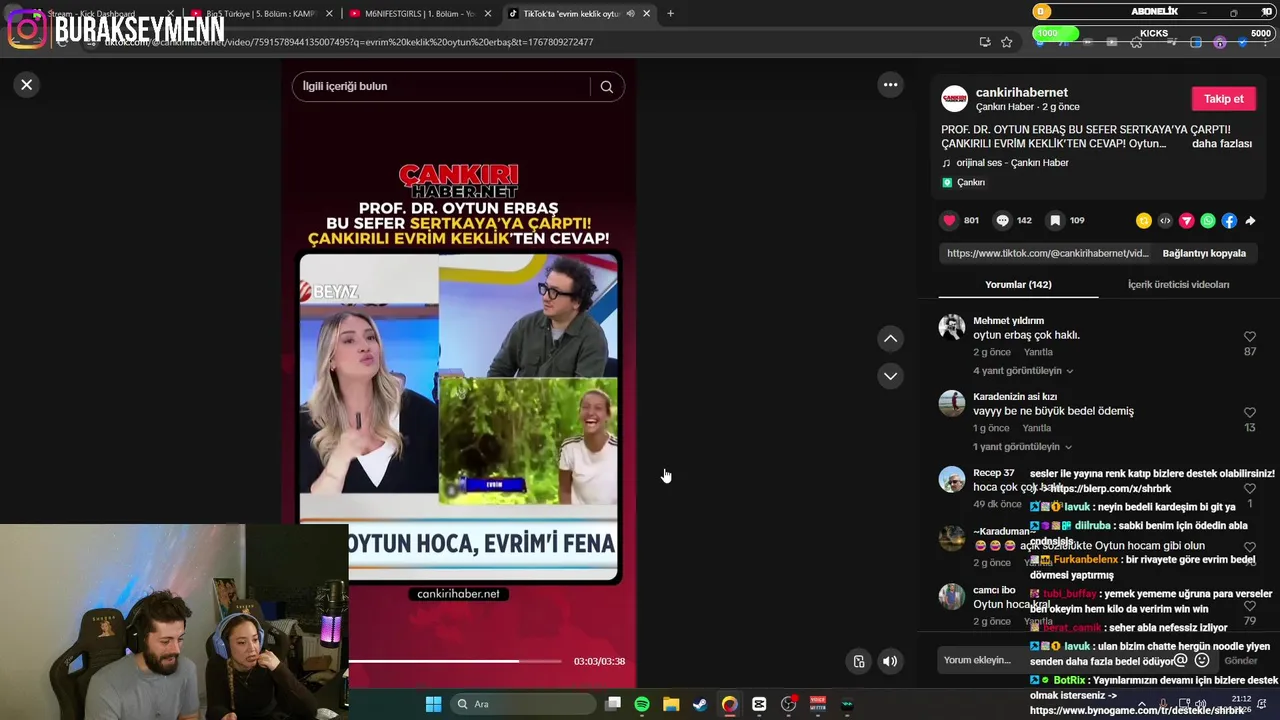This screenshot has height=720, width=1280.
Task: Open Spotify from taskbar
Action: [642, 704]
